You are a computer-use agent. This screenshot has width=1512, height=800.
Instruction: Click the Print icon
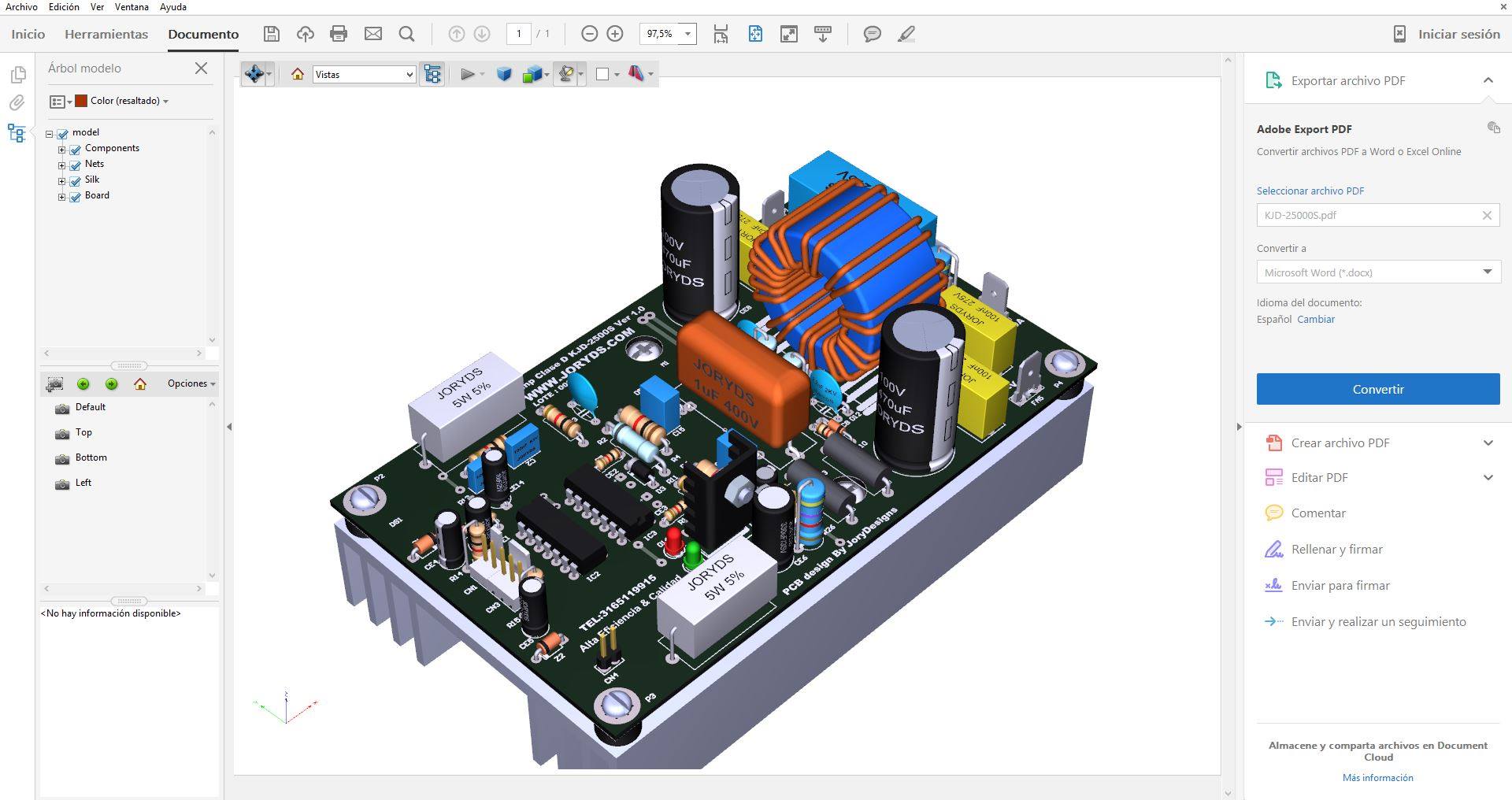(x=339, y=34)
